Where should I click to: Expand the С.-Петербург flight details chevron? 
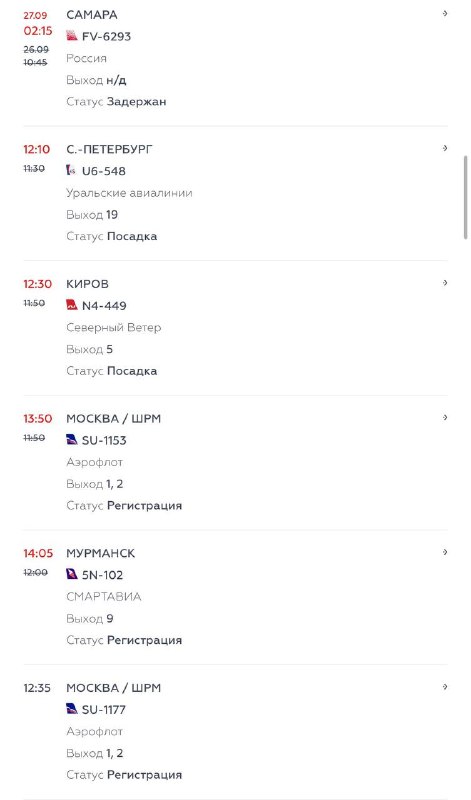(445, 148)
